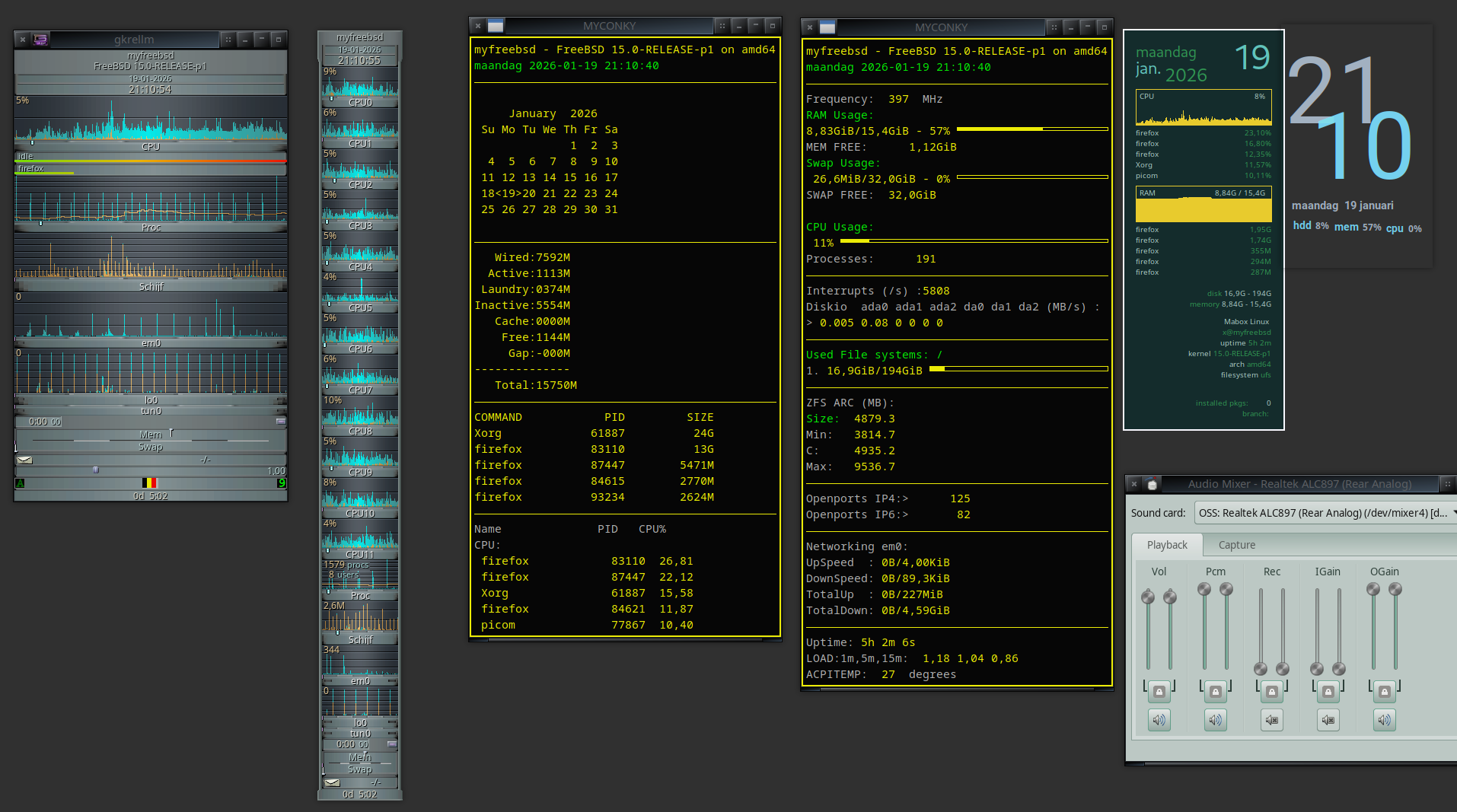The image size is (1457, 812).
Task: Mute the Vol channel speaker button
Action: (x=1159, y=720)
